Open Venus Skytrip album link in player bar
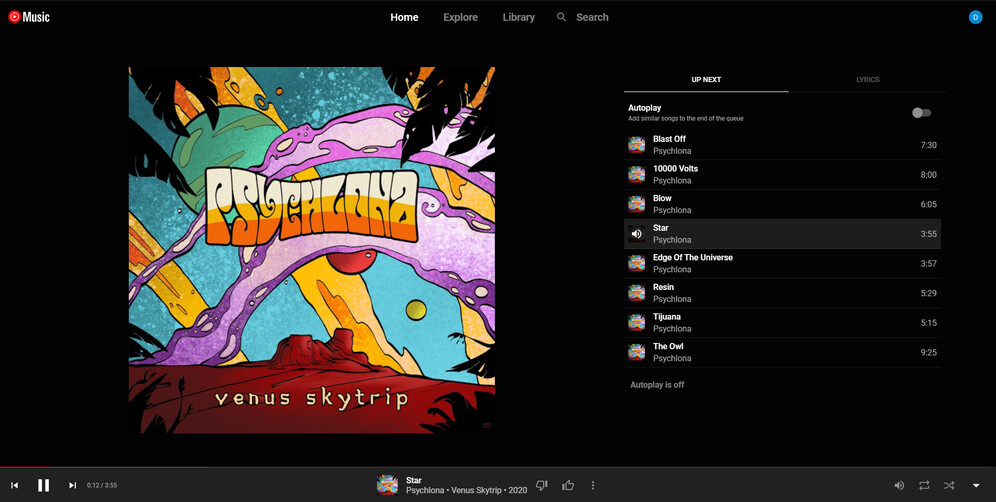Screen dimensions: 996x502 [476, 491]
